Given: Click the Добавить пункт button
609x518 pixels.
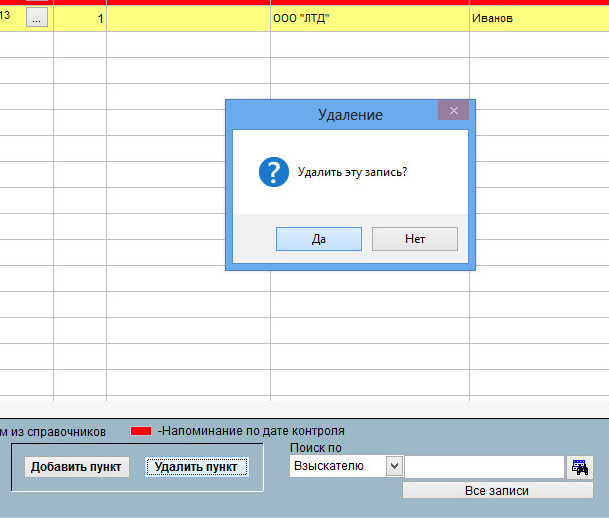Looking at the screenshot, I should click(77, 467).
